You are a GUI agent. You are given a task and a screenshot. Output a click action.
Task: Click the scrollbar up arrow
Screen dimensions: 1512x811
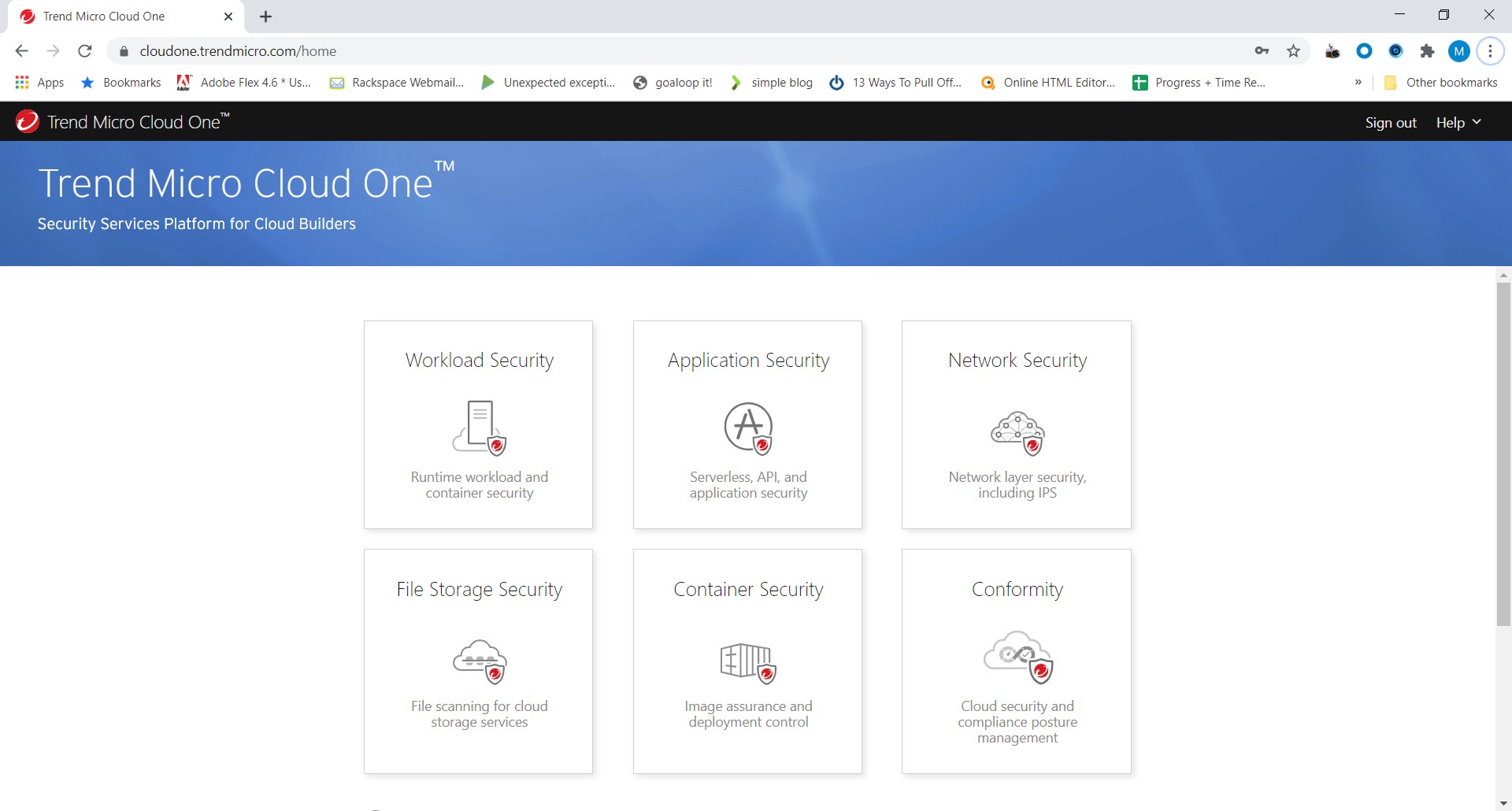click(x=1503, y=275)
